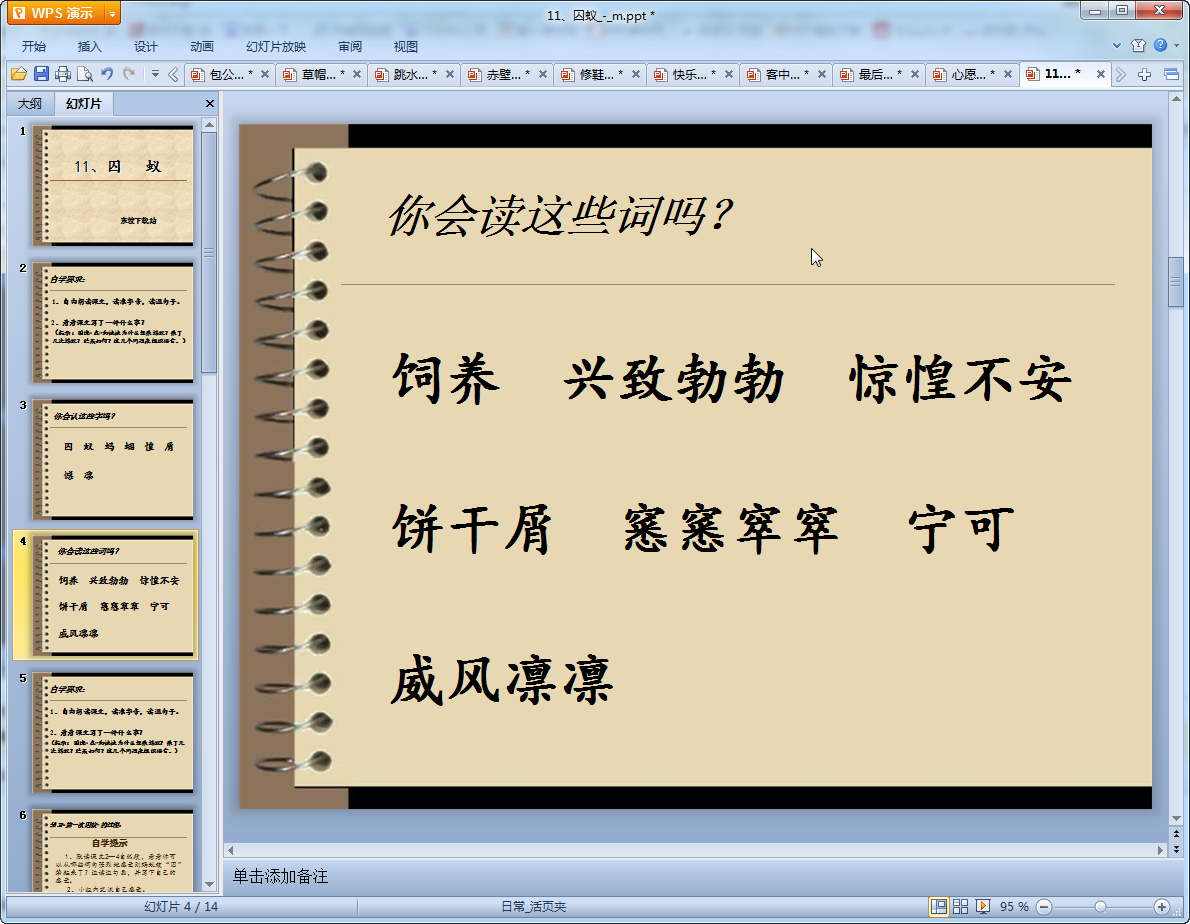Open file with the folder icon
This screenshot has height=924, width=1190.
pos(19,74)
